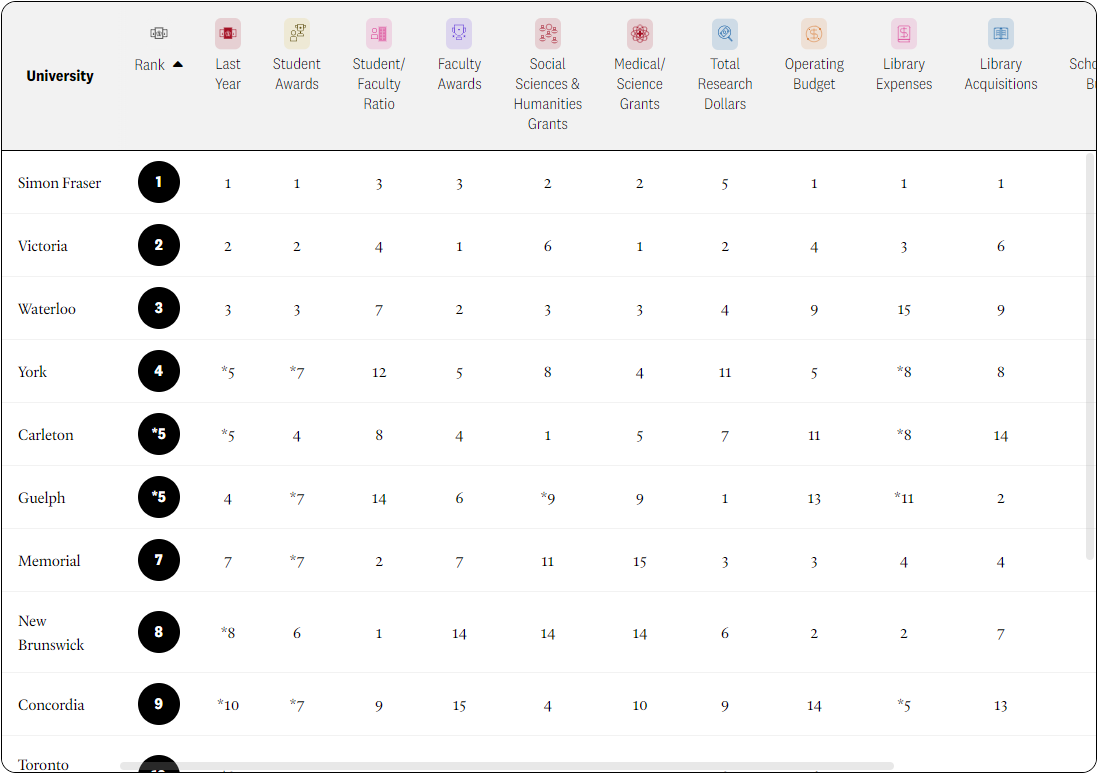Click the Rank column icon

click(x=159, y=33)
